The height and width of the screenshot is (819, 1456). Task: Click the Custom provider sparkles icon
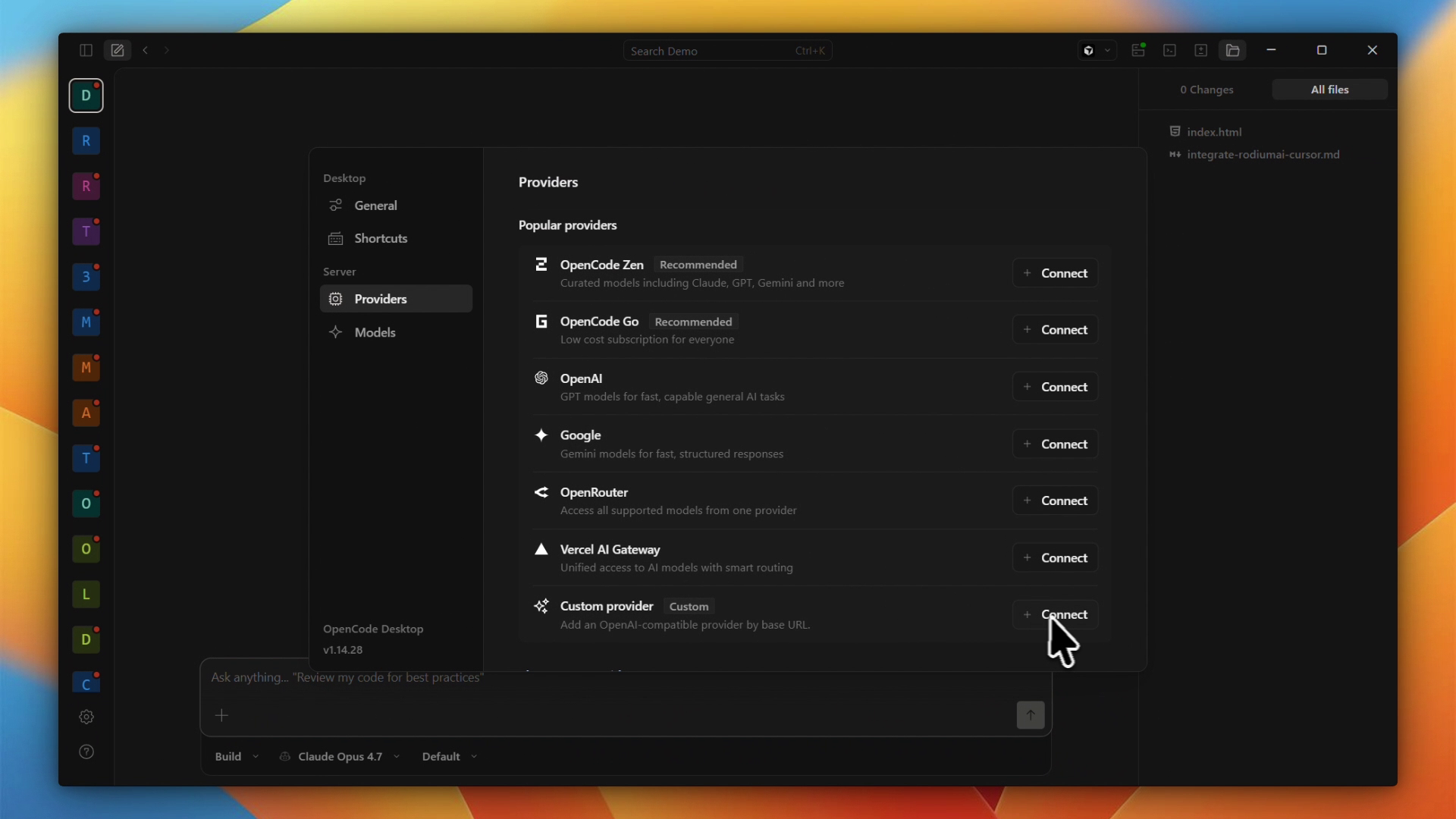click(x=541, y=606)
